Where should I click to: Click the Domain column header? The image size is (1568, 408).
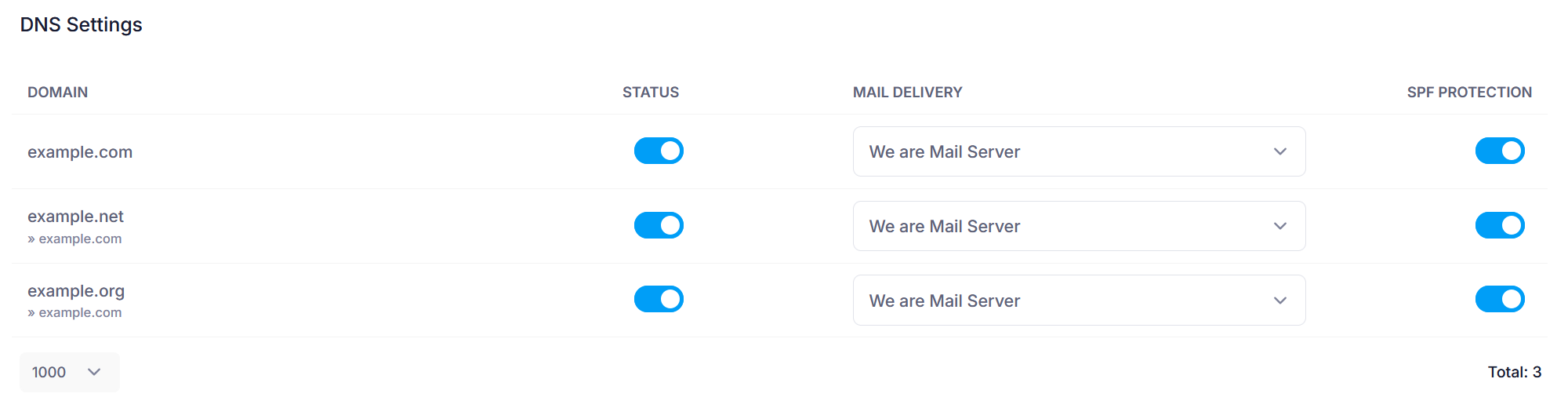point(57,93)
